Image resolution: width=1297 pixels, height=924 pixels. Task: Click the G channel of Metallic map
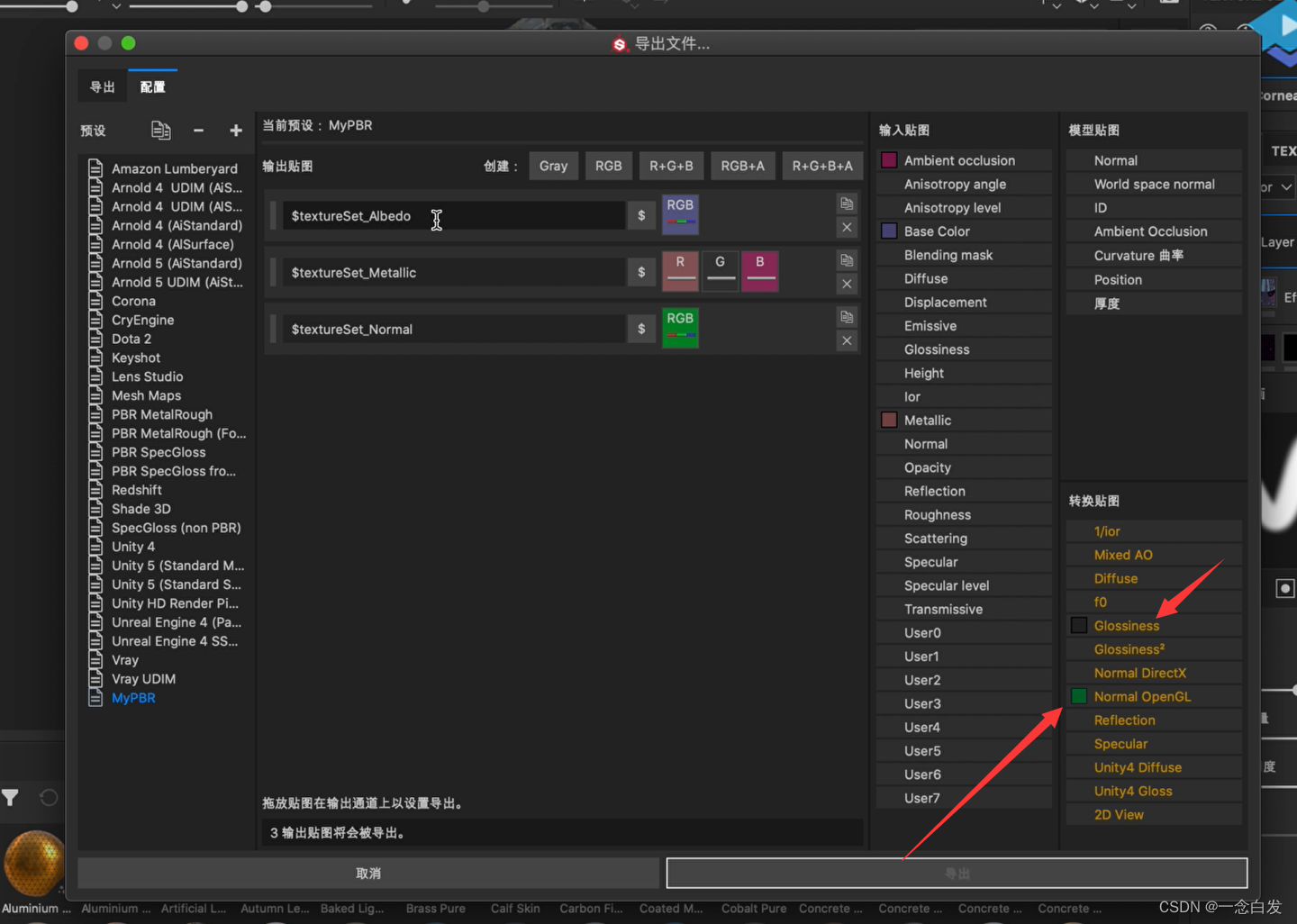pos(720,271)
